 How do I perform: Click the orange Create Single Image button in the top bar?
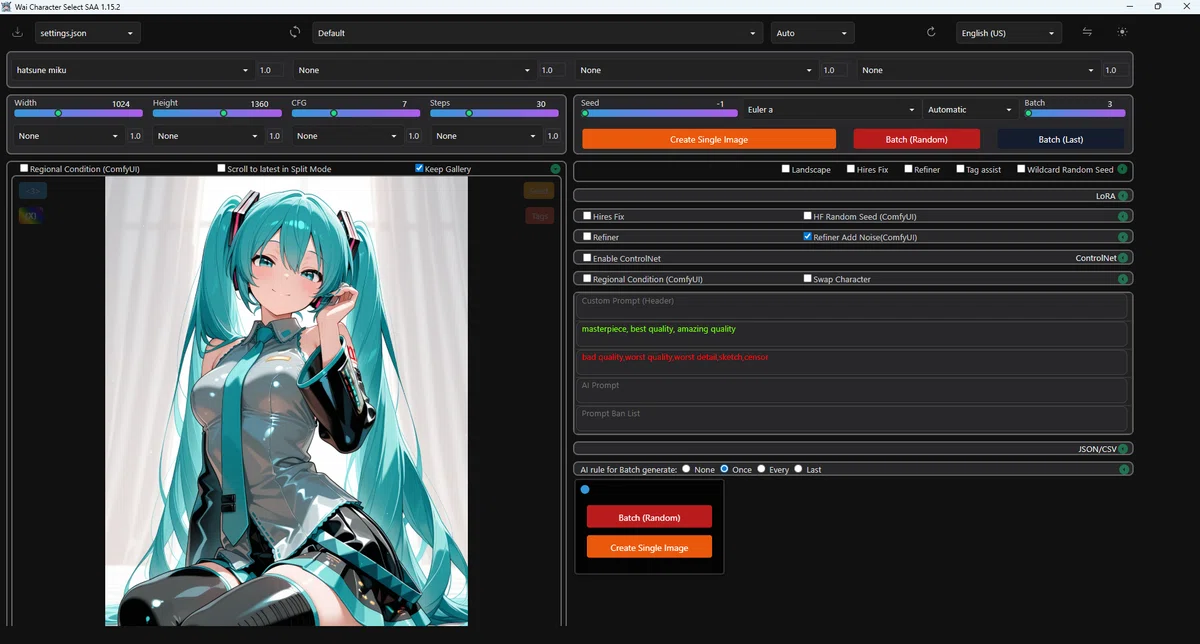[709, 139]
